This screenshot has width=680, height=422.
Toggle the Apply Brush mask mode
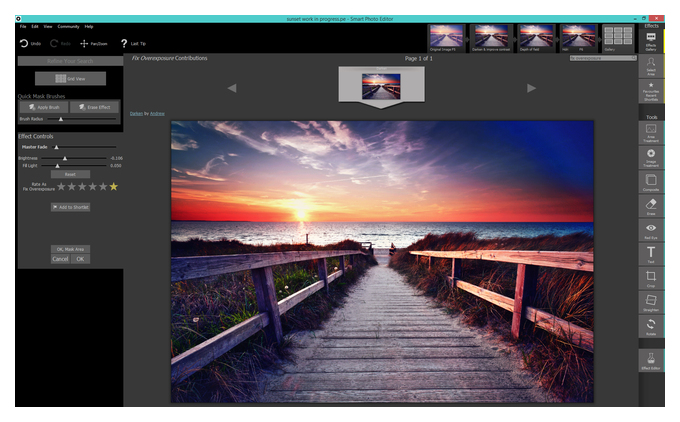[x=44, y=107]
